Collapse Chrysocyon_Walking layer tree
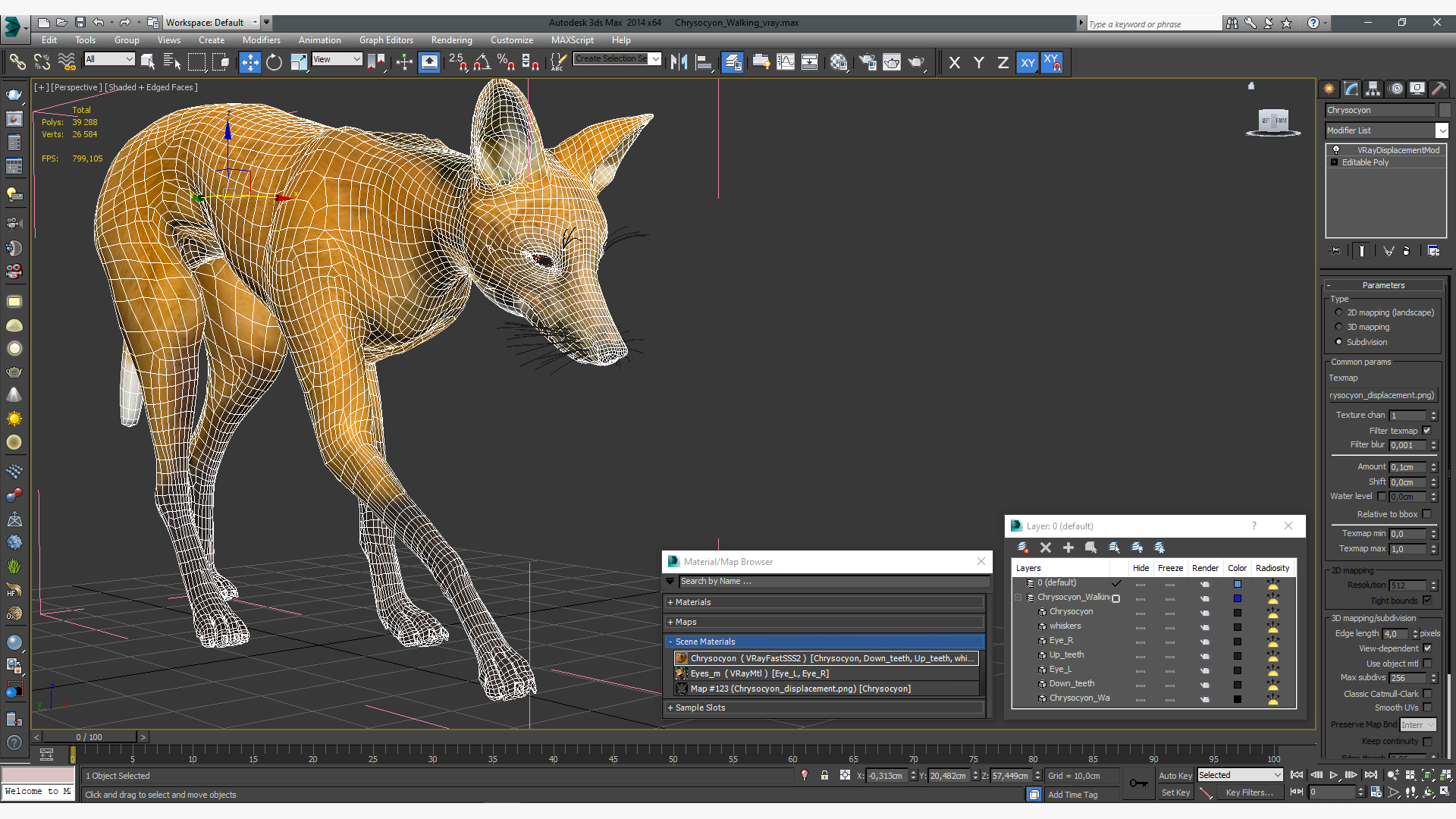Screen dimensions: 1456x819 (x=1018, y=598)
